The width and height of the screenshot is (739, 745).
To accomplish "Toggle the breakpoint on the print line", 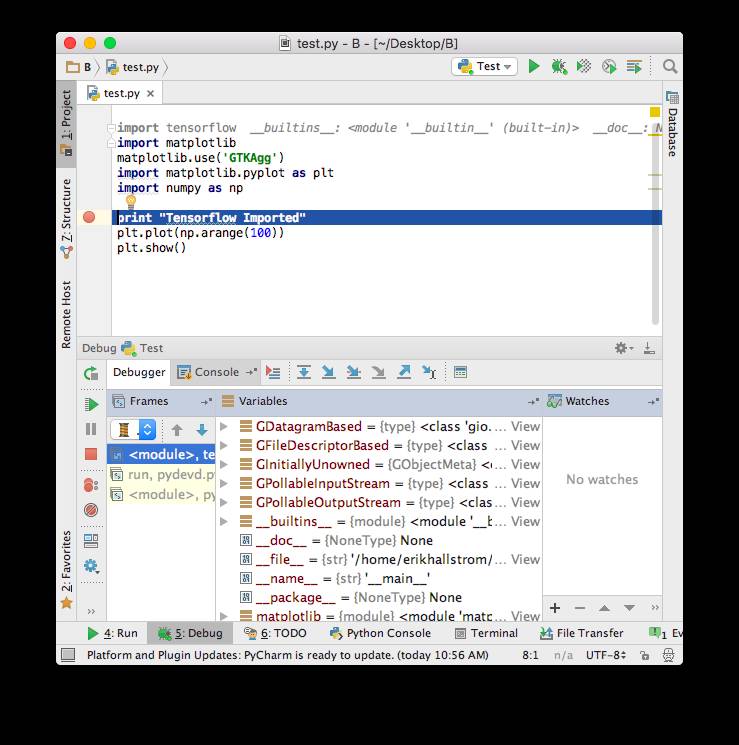I will click(x=89, y=217).
